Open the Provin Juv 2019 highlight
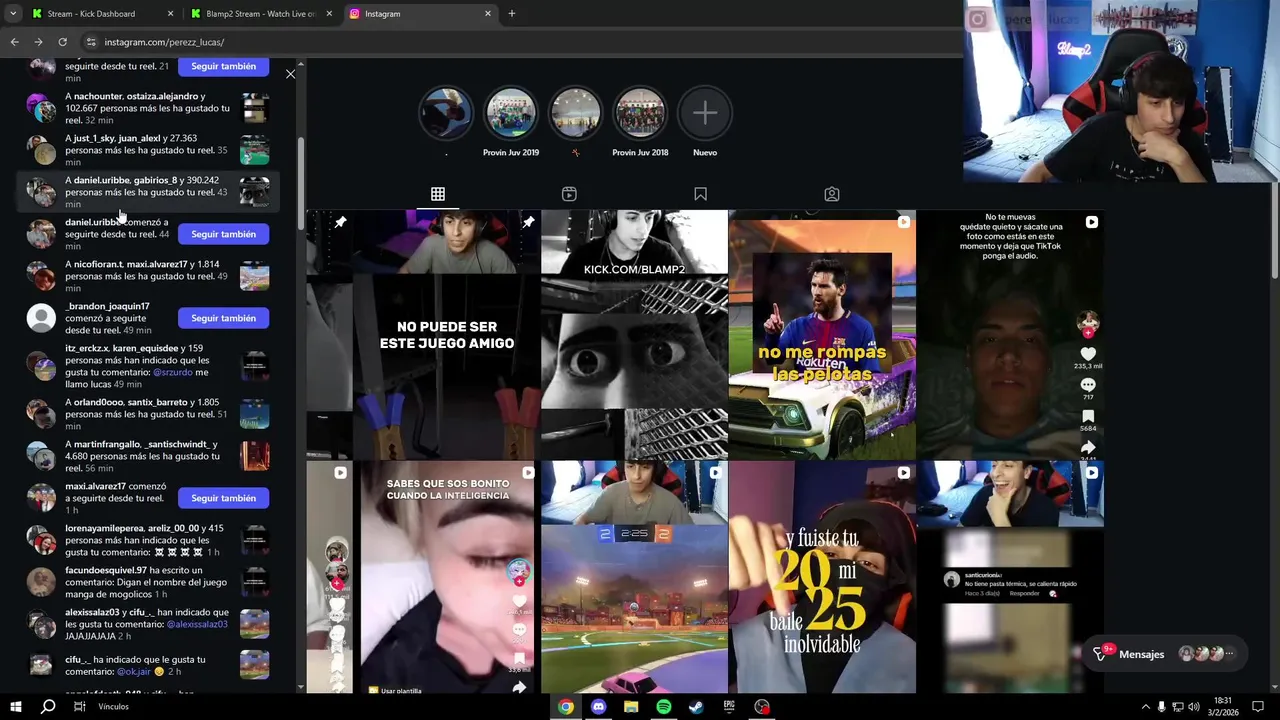Screen dimensions: 1280x720 pos(511,114)
